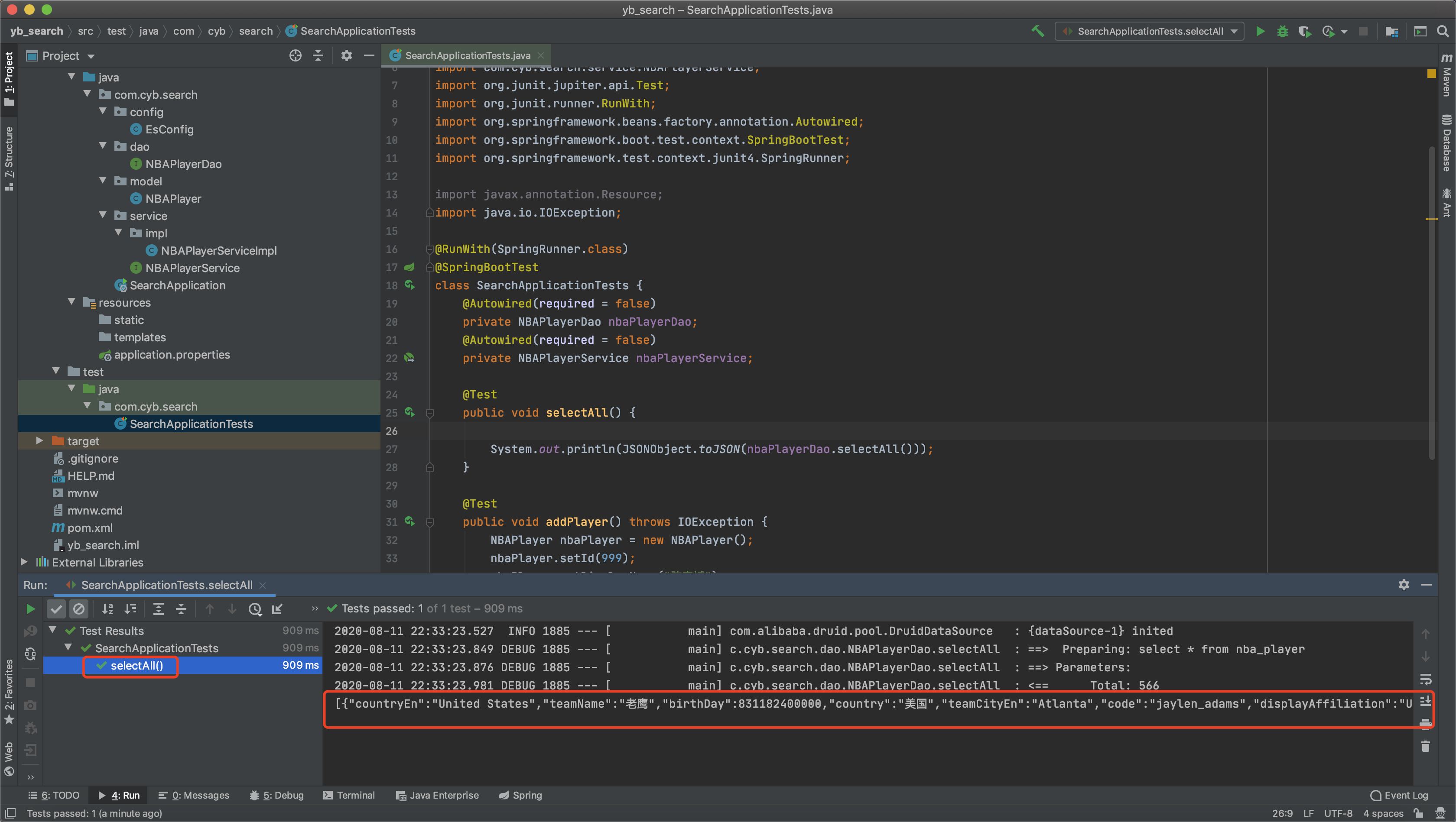This screenshot has height=822, width=1456.
Task: Clear console output with the trash icon
Action: tap(1426, 746)
